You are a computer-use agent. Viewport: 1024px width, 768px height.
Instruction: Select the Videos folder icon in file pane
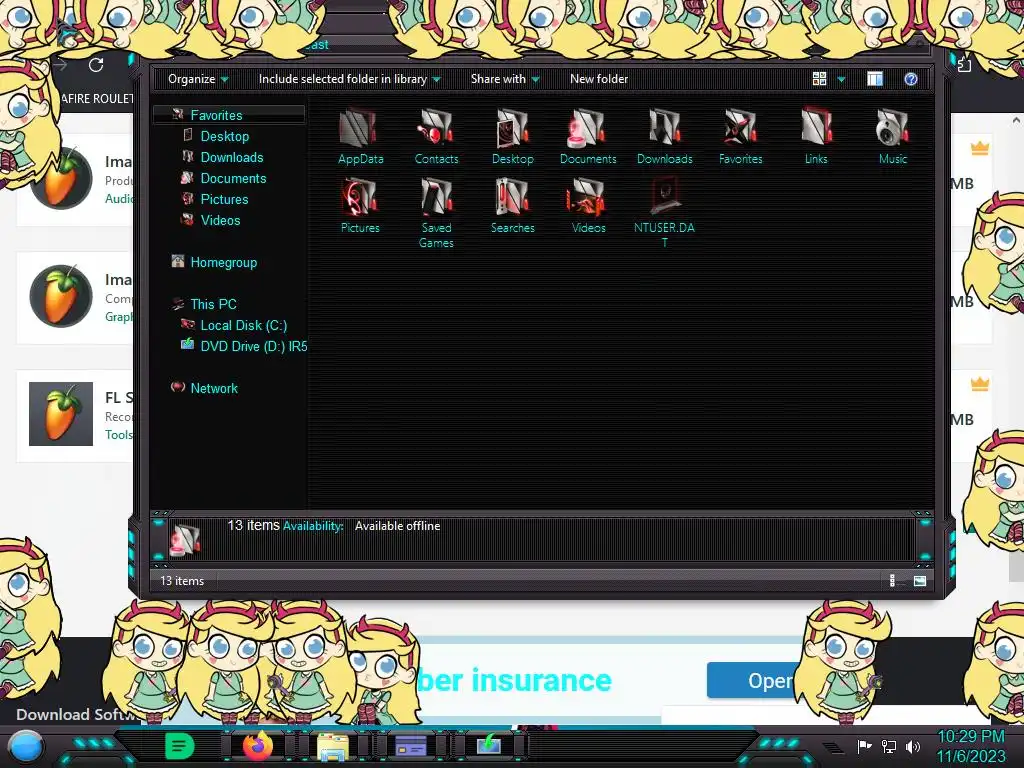[x=588, y=206]
